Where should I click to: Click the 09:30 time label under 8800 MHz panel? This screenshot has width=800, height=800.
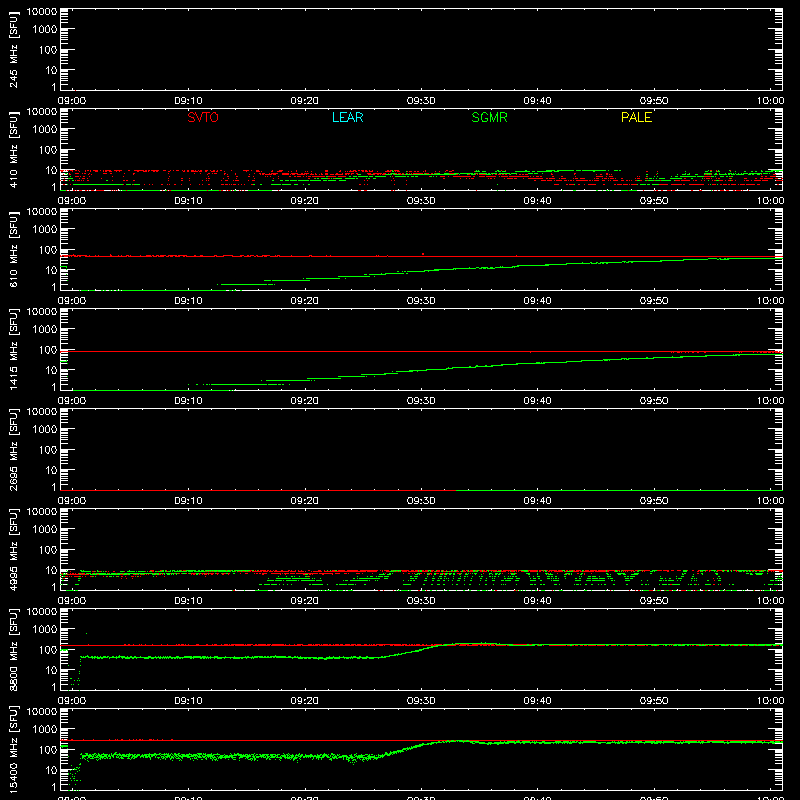pos(421,701)
